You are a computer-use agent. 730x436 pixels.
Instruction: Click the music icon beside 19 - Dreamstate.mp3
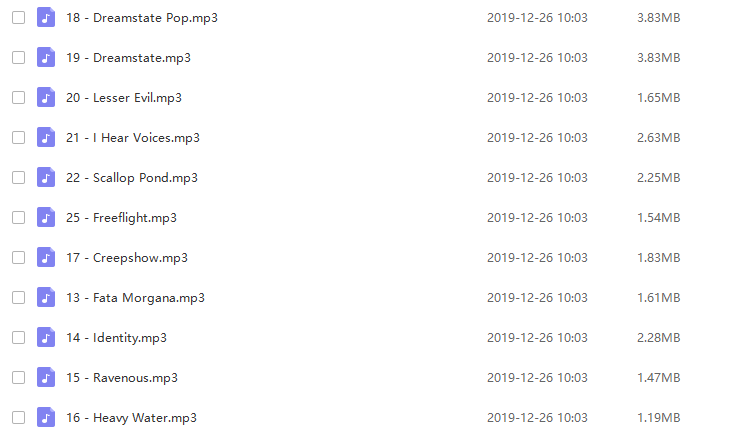coord(46,58)
